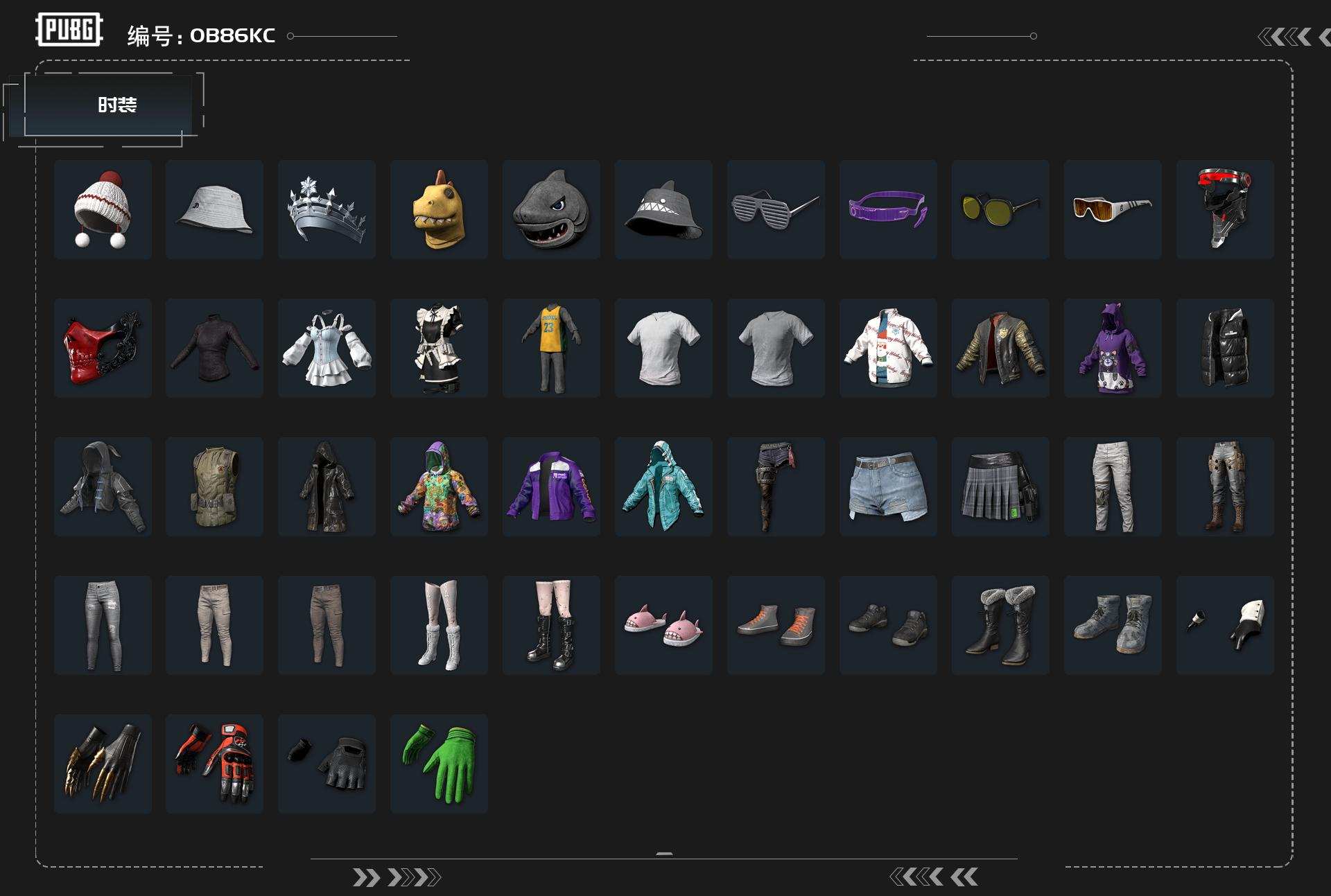Click the PUBG logo
This screenshot has width=1331, height=896.
click(69, 30)
